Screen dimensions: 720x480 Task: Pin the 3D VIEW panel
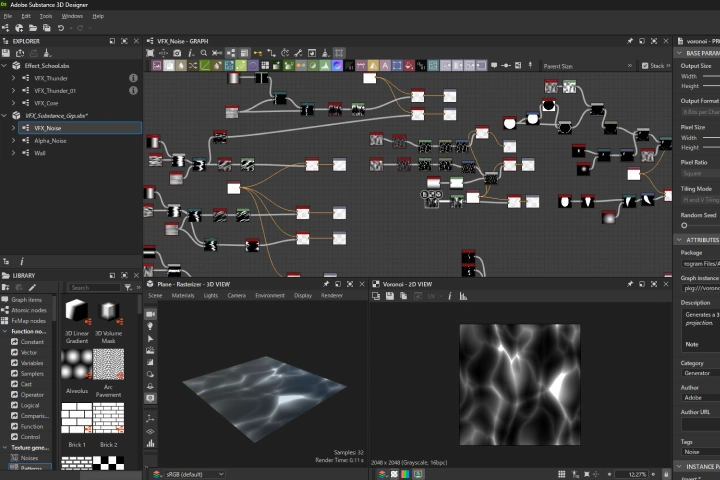[x=326, y=284]
